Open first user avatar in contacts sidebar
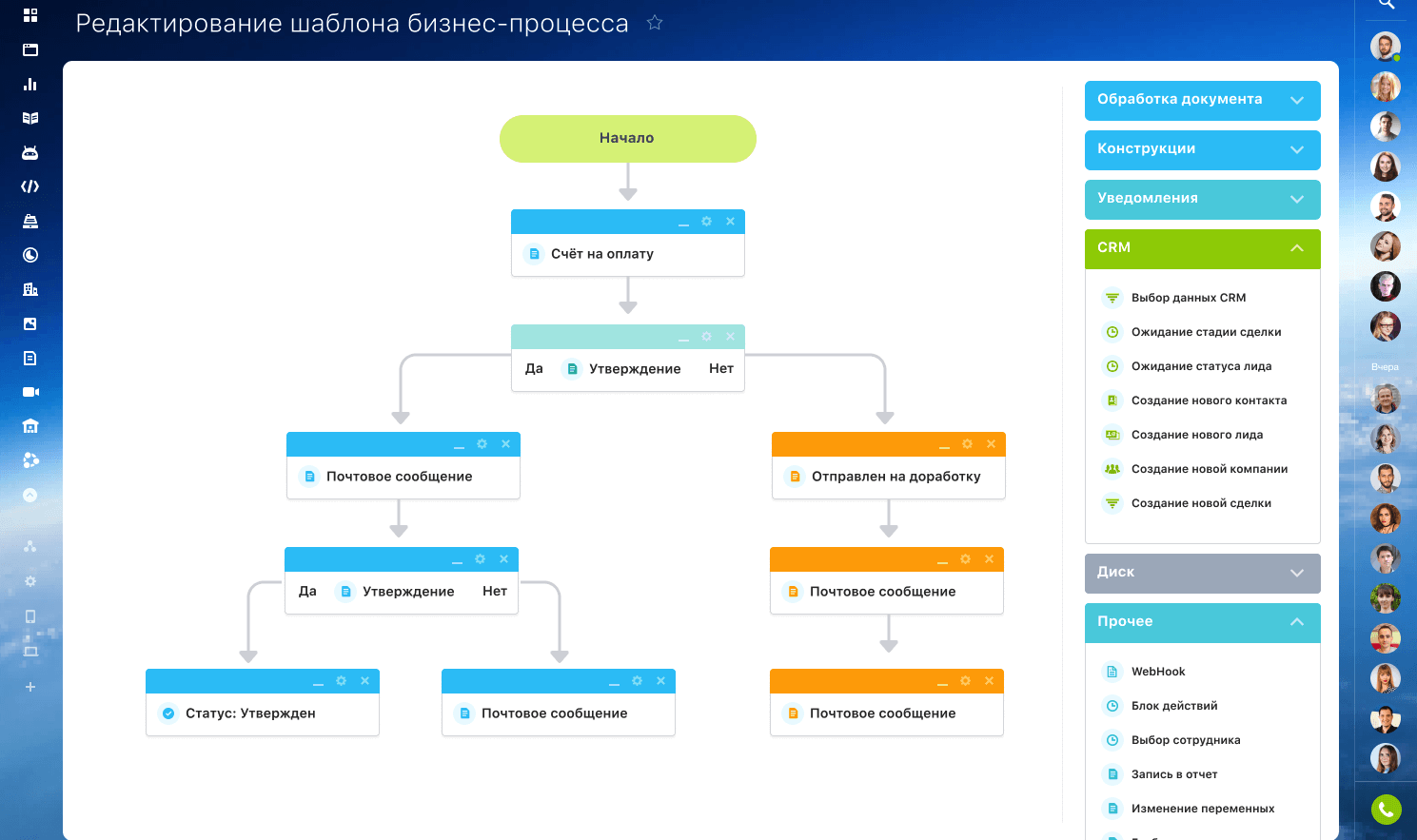 [x=1385, y=47]
